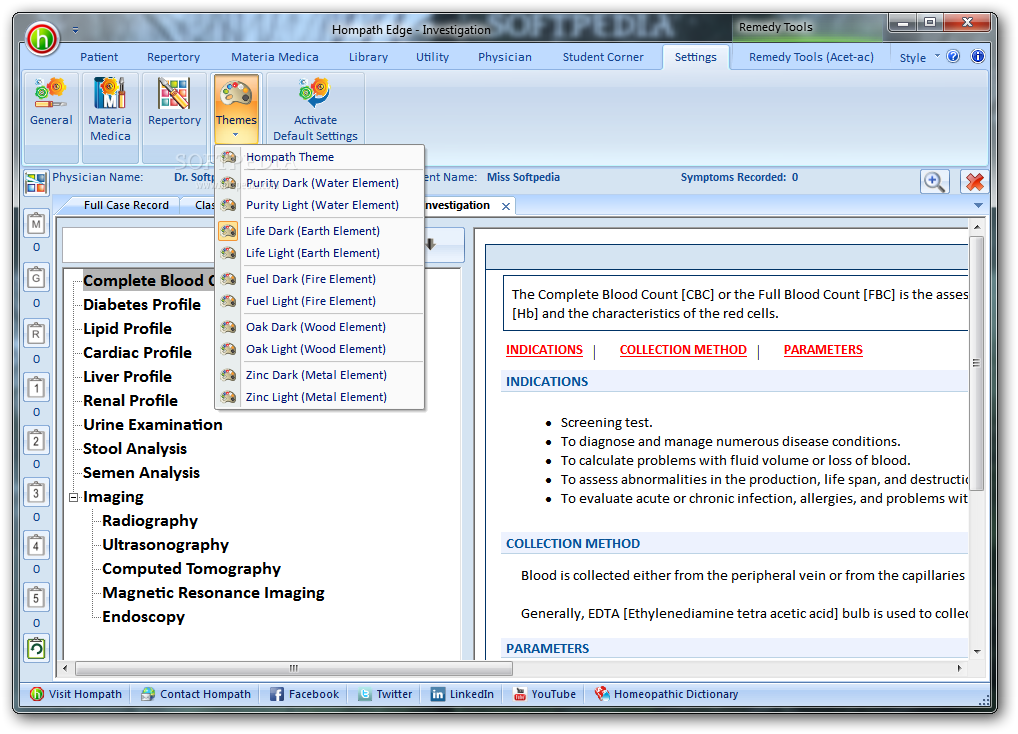Open the tab list dropdown arrow

click(978, 205)
